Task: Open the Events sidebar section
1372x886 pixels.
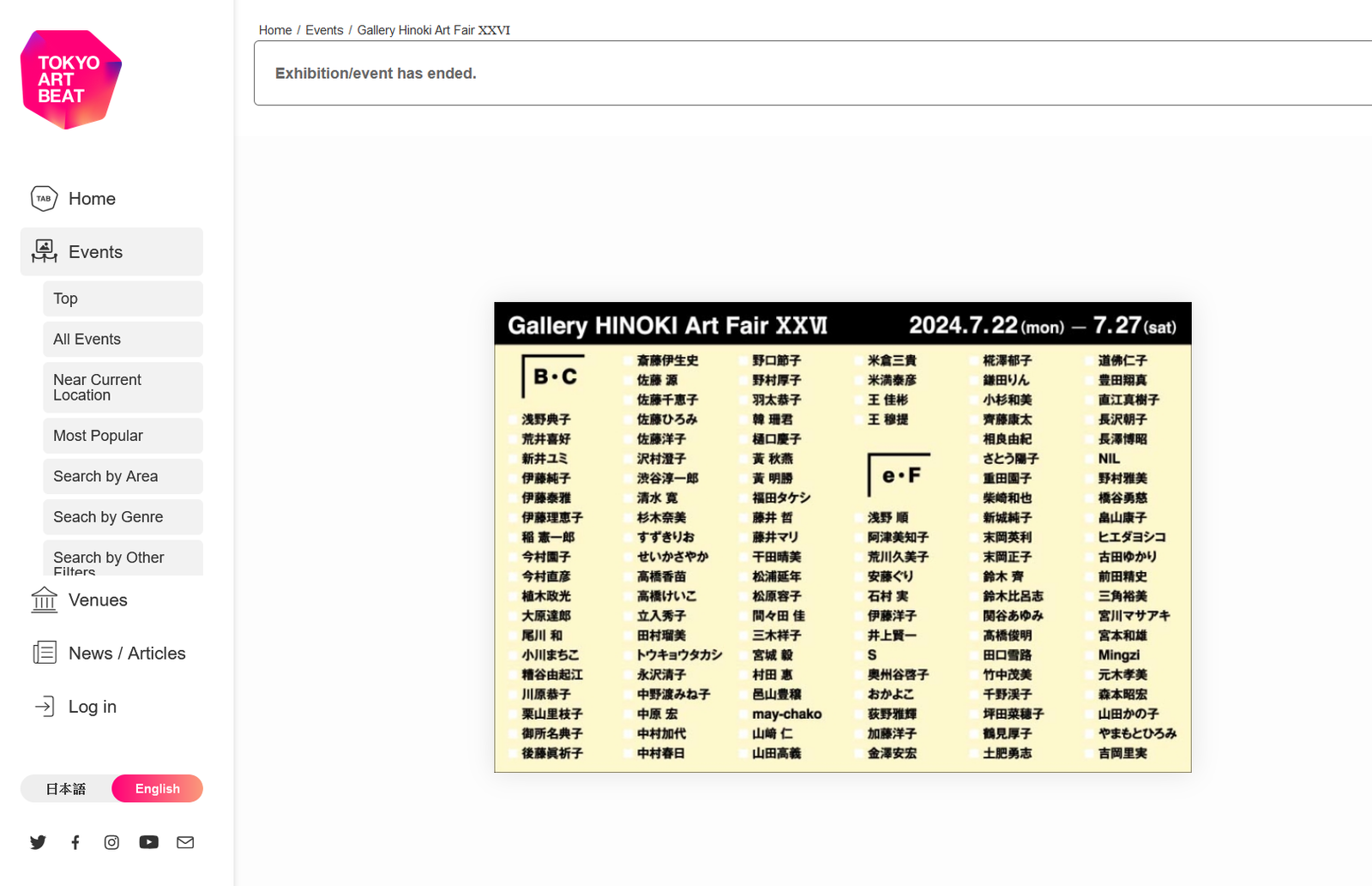Action: coord(111,251)
